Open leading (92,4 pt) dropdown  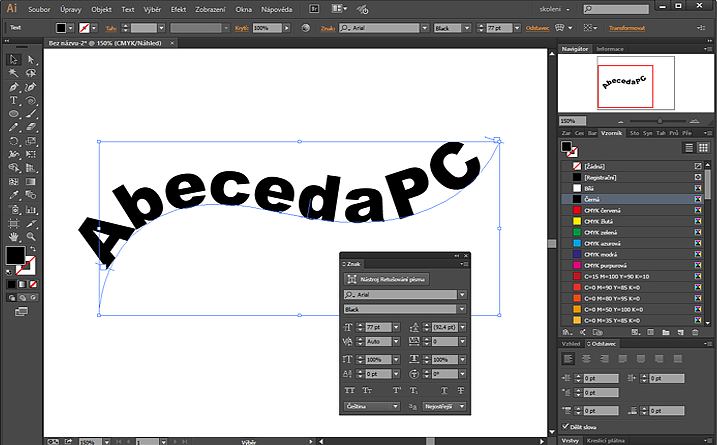coord(463,327)
